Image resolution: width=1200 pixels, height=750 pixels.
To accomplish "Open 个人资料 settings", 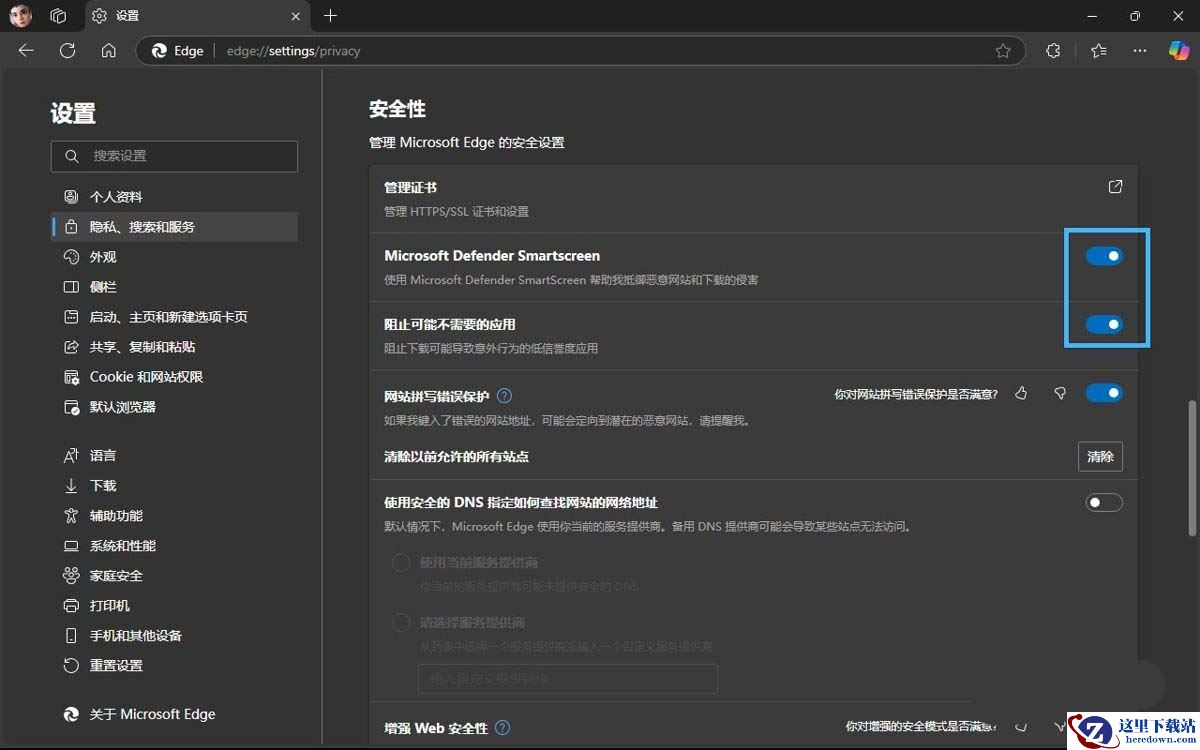I will tap(174, 197).
